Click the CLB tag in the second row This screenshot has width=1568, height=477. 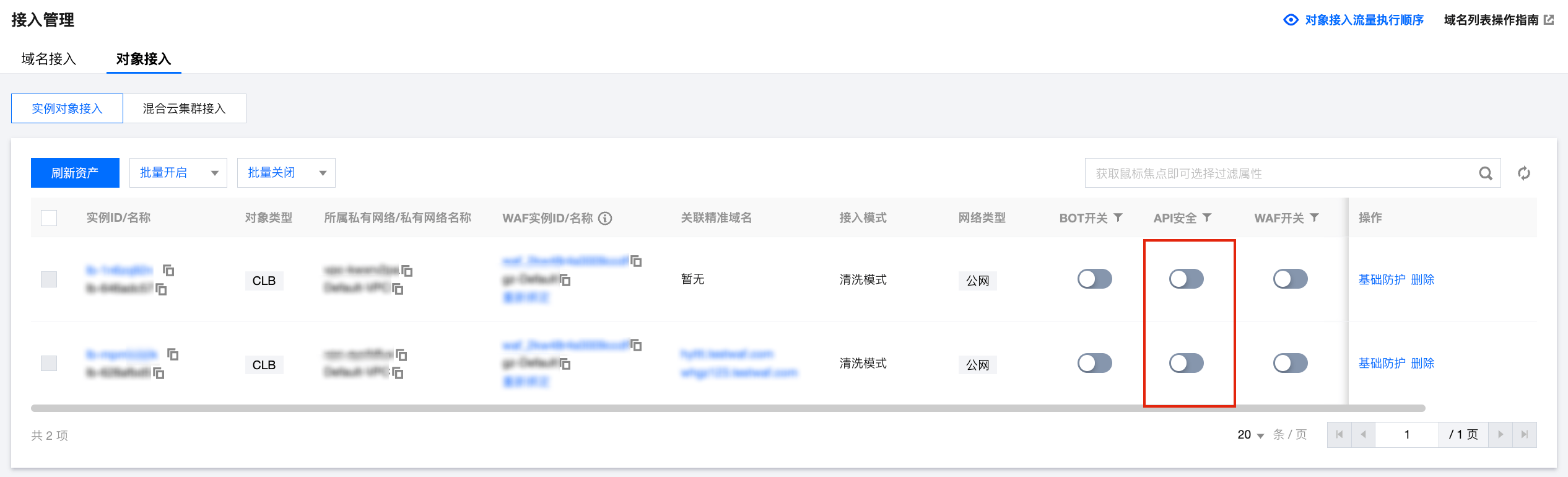click(x=264, y=365)
